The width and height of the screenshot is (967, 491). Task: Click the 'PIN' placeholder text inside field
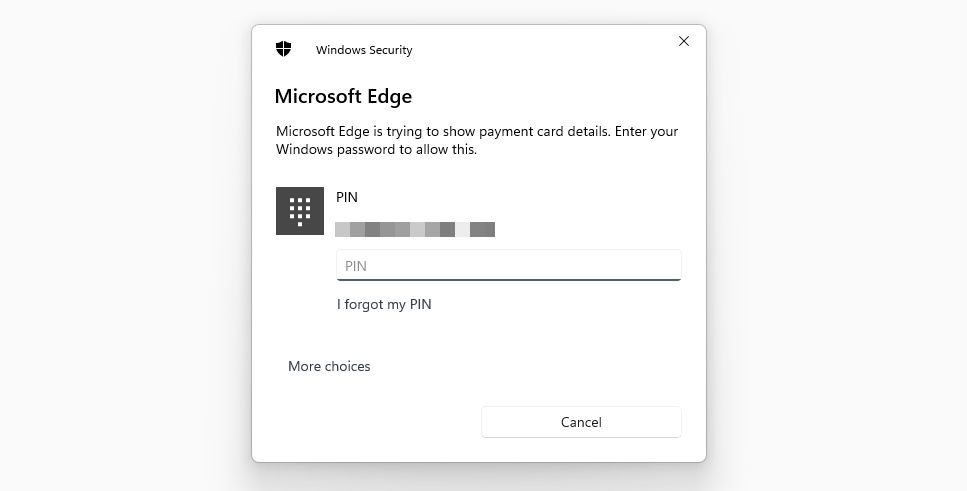[x=356, y=266]
